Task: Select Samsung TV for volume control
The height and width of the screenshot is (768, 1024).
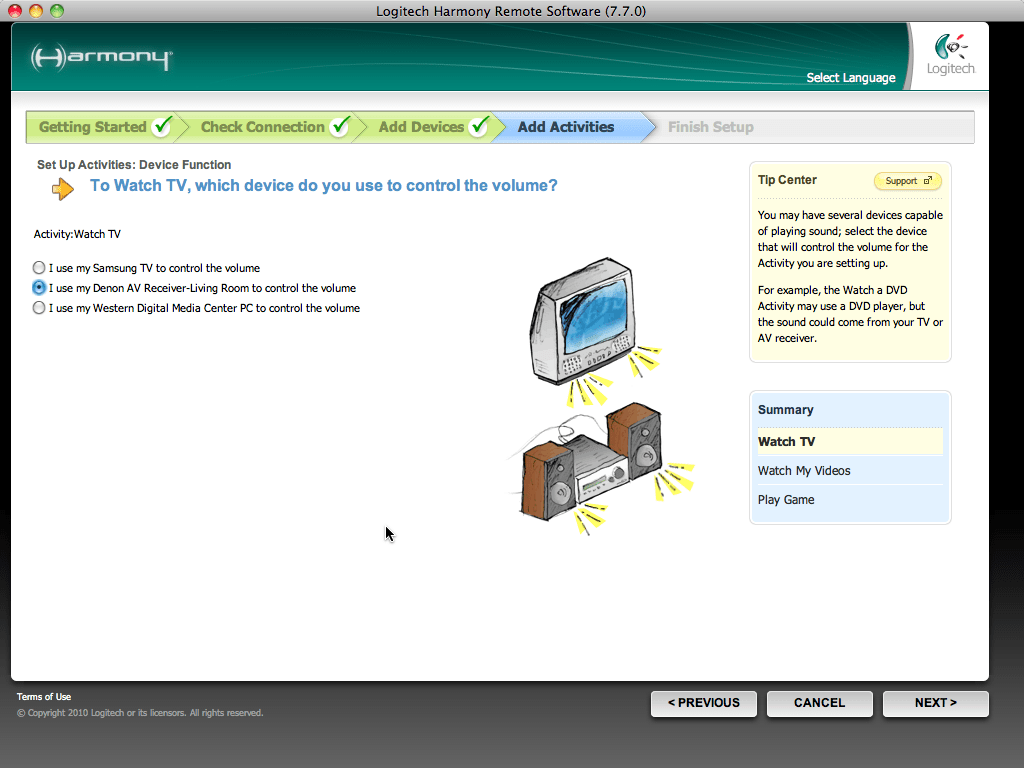Action: pos(39,268)
